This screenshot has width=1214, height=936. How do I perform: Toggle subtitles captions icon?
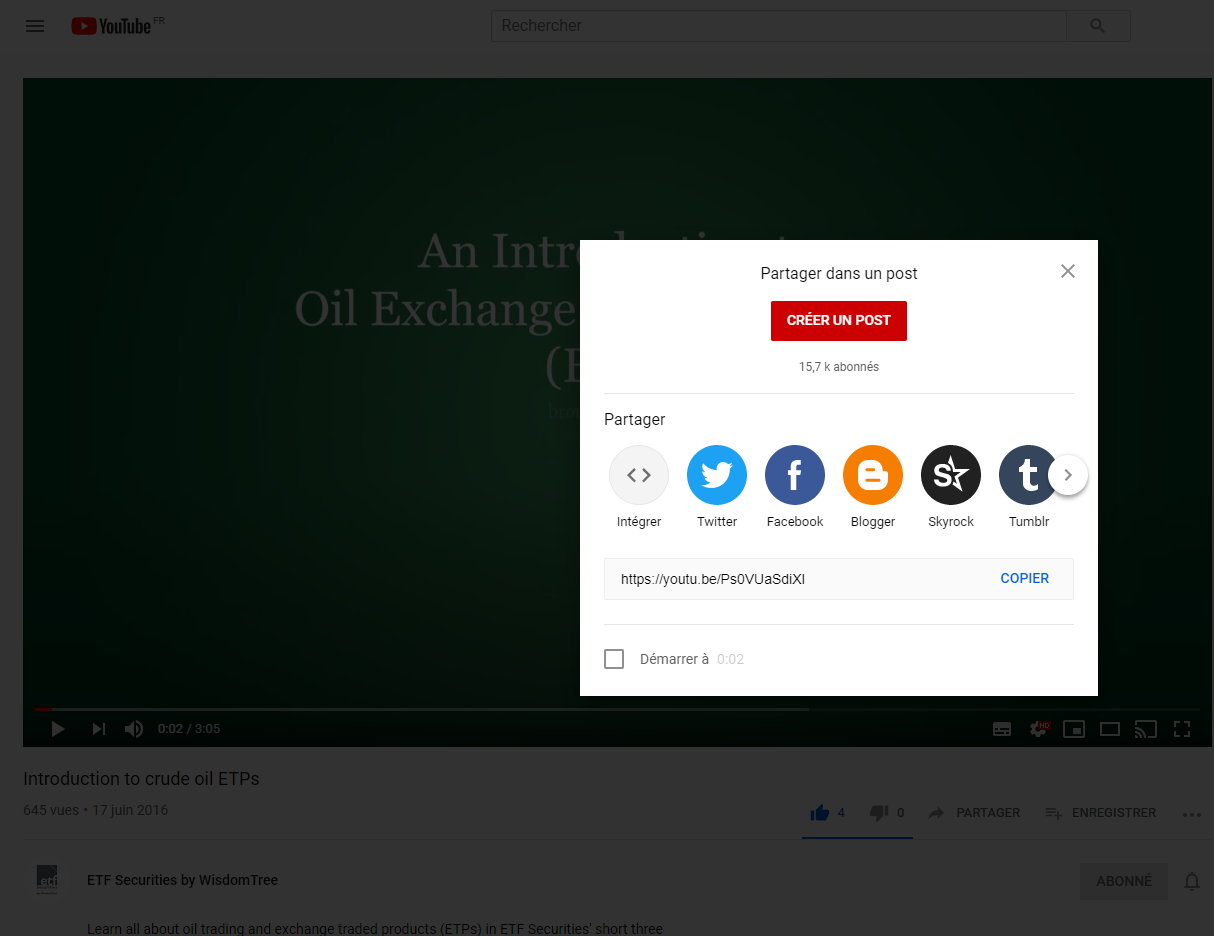tap(1002, 729)
